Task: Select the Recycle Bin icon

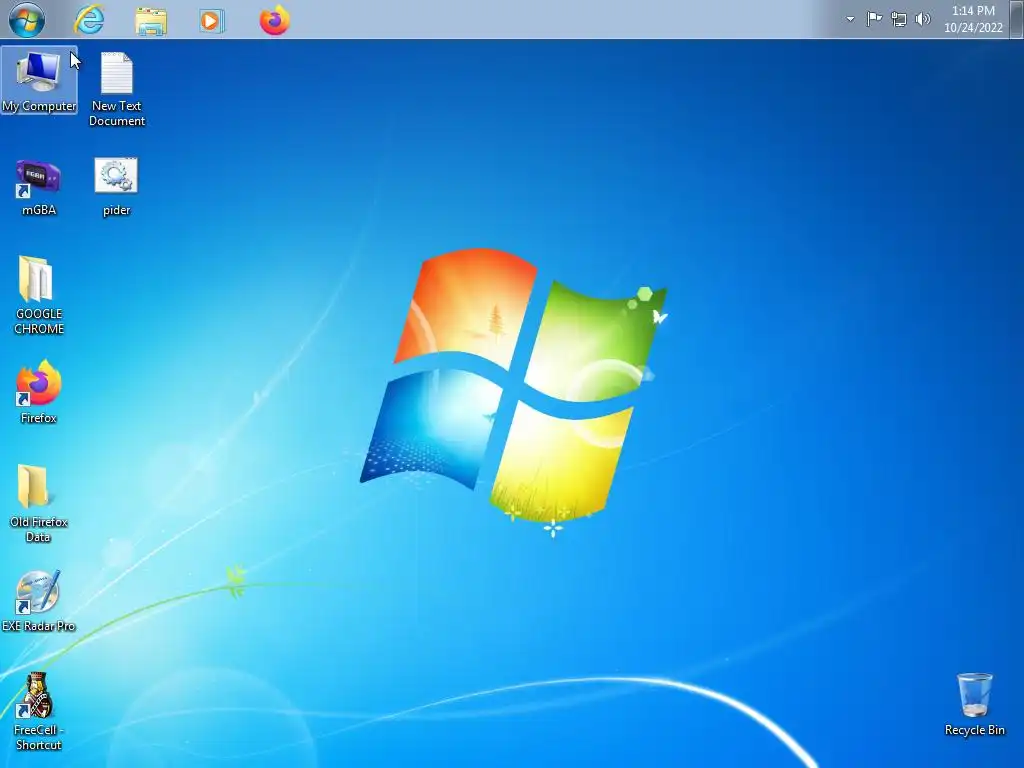Action: (974, 705)
